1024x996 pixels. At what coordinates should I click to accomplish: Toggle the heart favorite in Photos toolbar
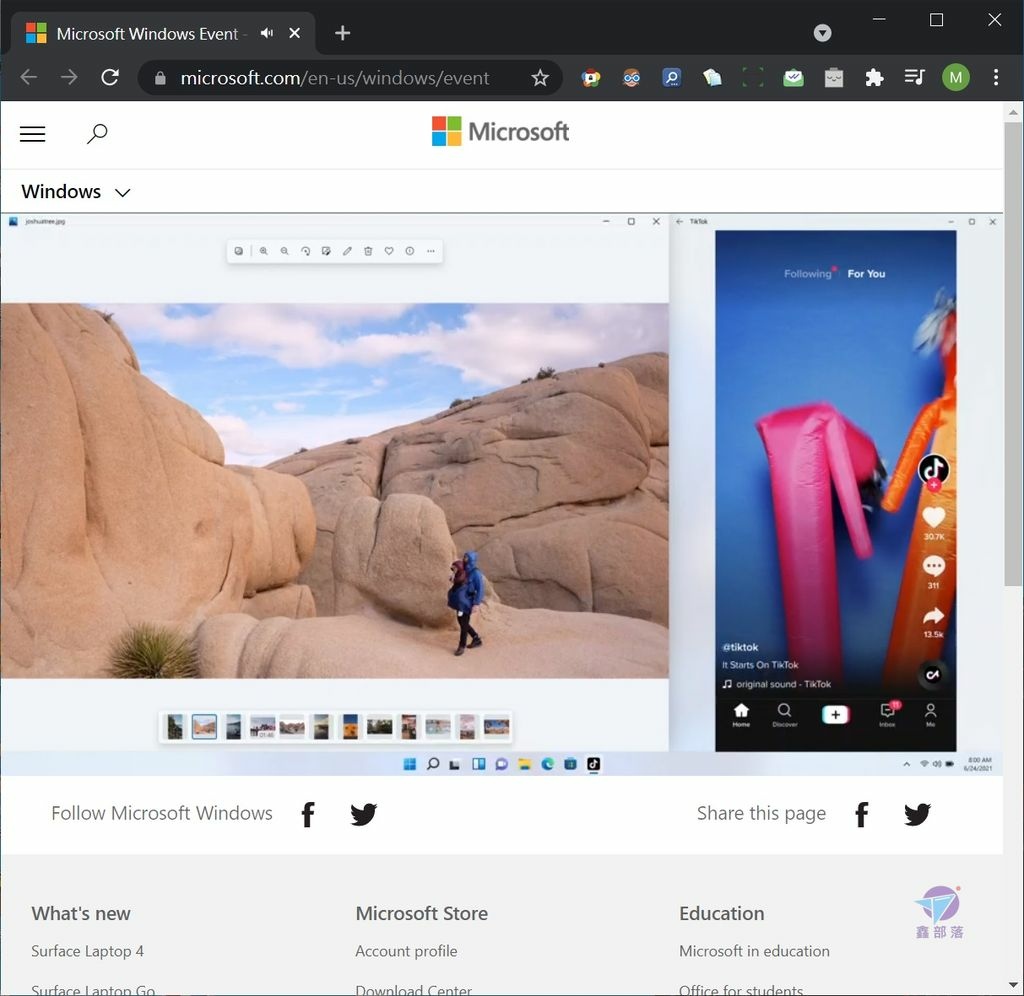(389, 251)
